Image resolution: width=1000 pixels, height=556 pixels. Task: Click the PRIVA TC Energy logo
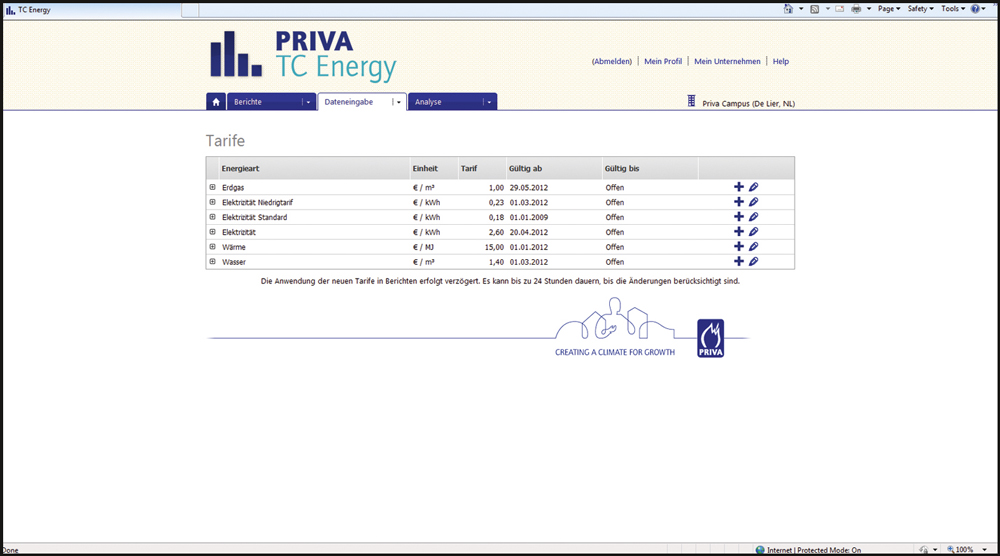pyautogui.click(x=304, y=56)
